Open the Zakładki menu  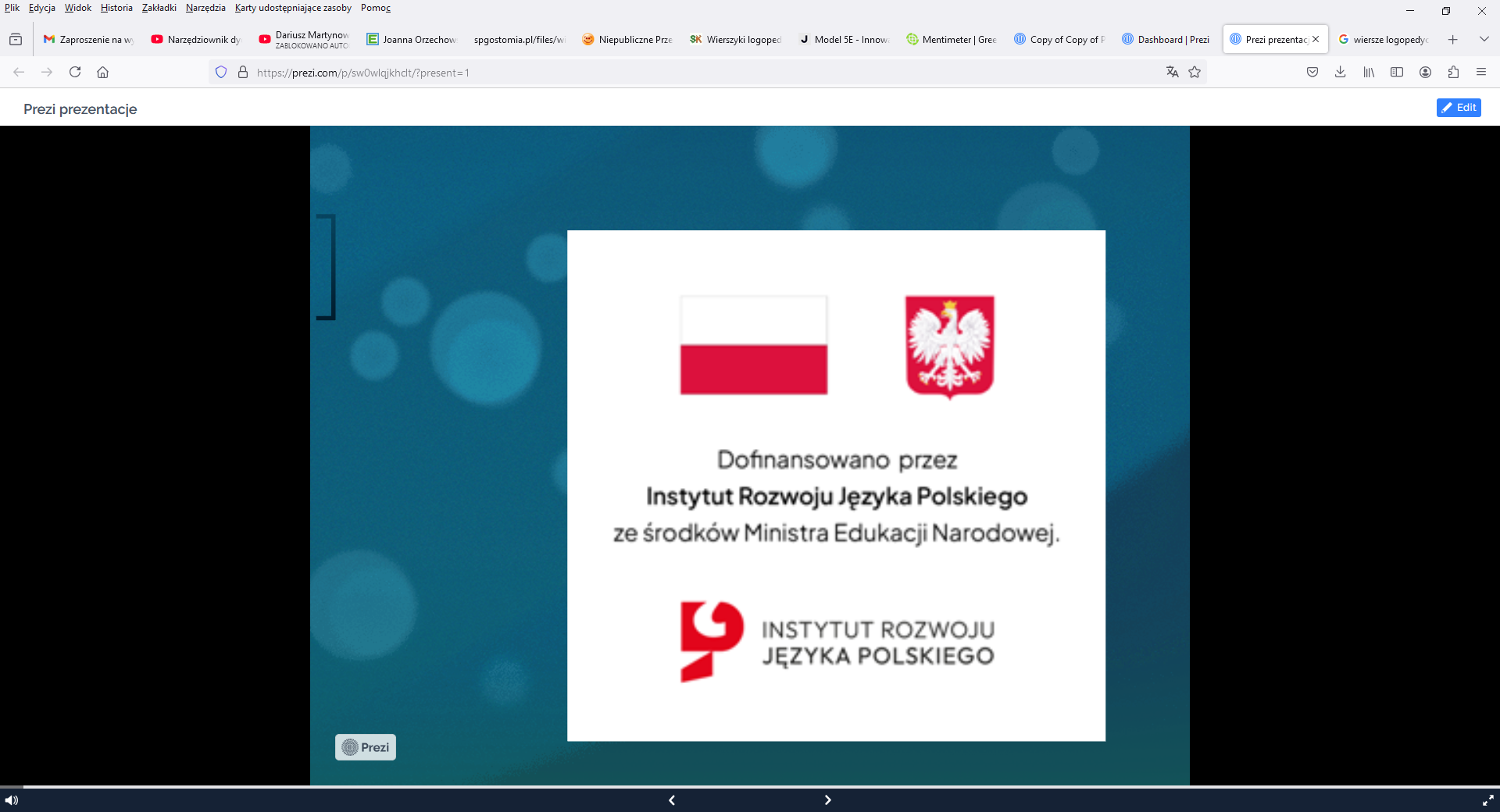click(159, 8)
